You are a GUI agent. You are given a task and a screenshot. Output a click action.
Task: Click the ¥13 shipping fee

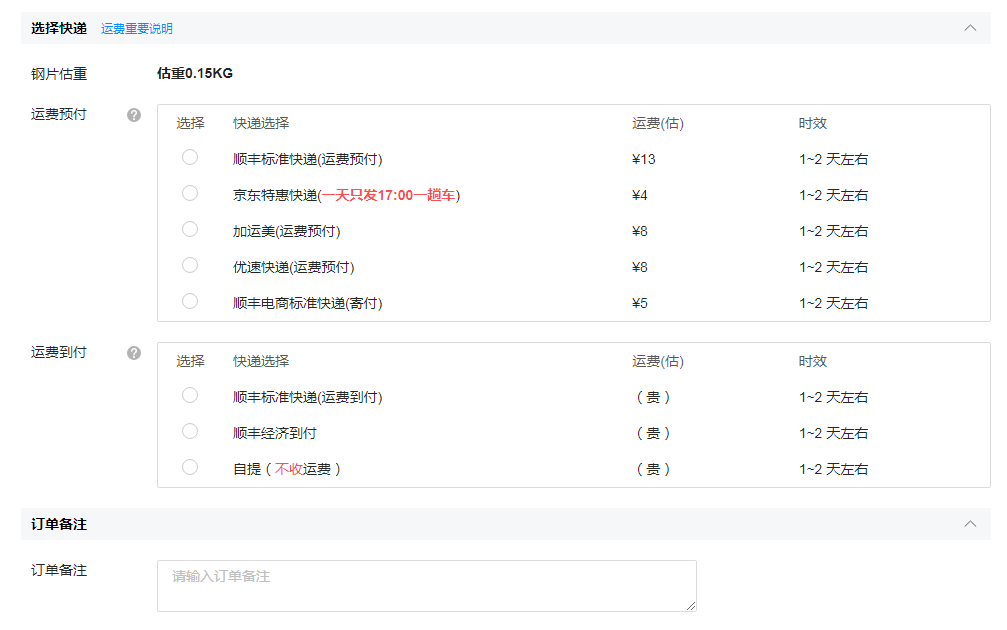coord(644,159)
